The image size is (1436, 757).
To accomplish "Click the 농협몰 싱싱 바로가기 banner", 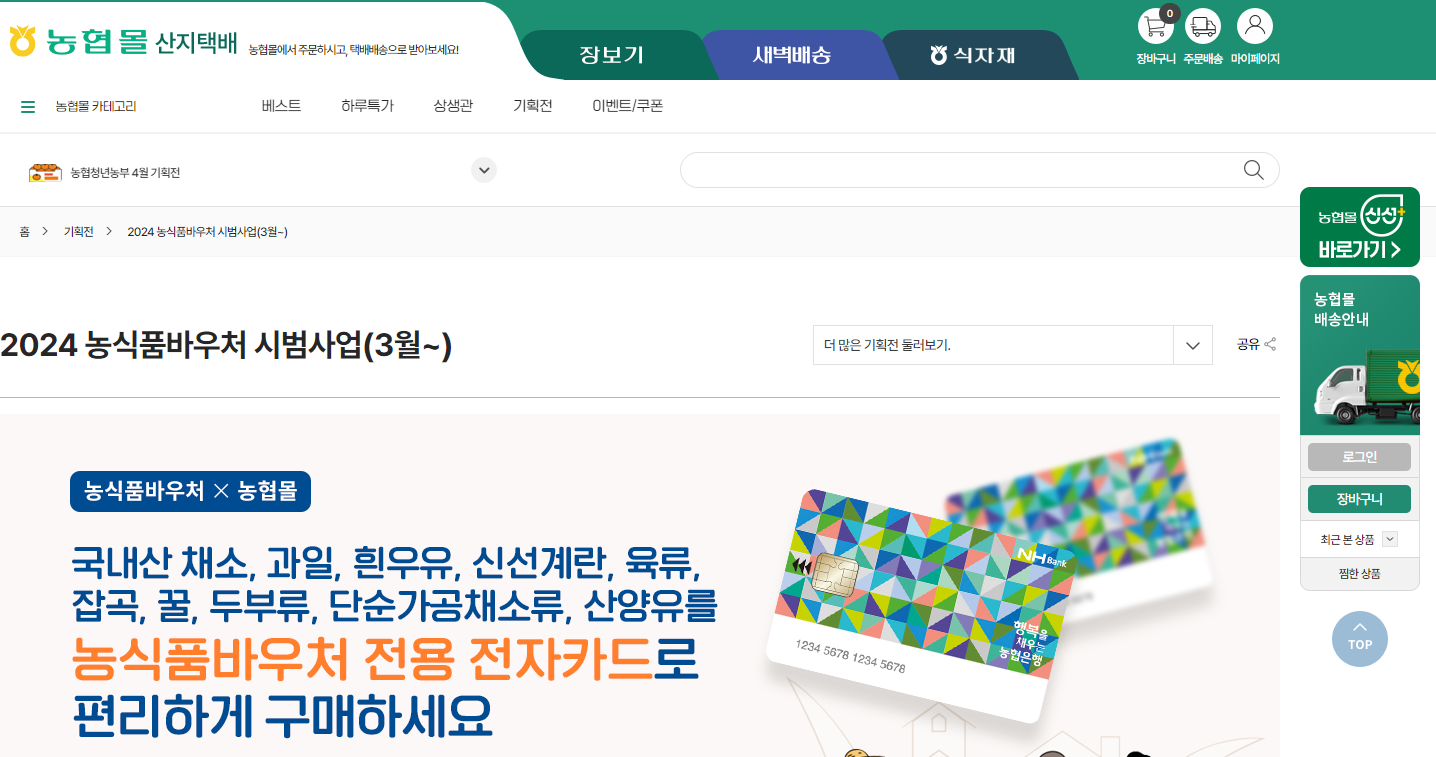I will click(1360, 227).
